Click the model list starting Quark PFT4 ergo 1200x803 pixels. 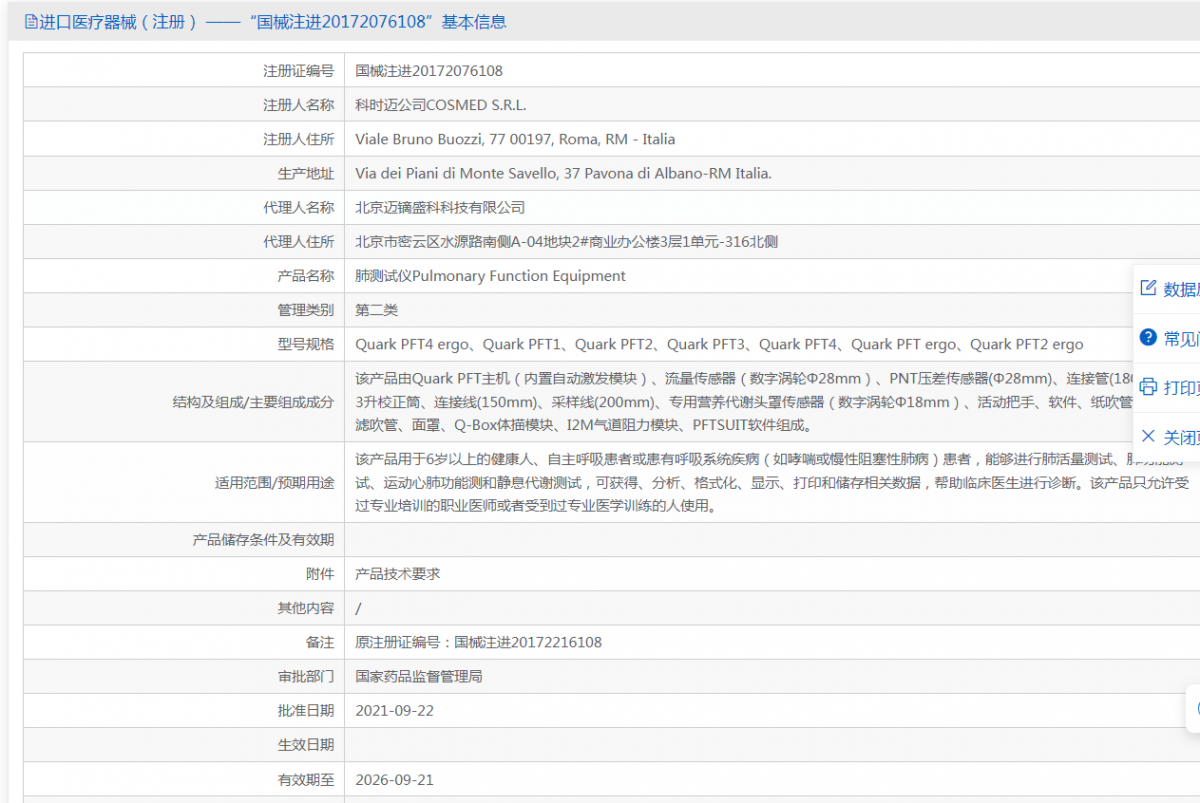(720, 344)
